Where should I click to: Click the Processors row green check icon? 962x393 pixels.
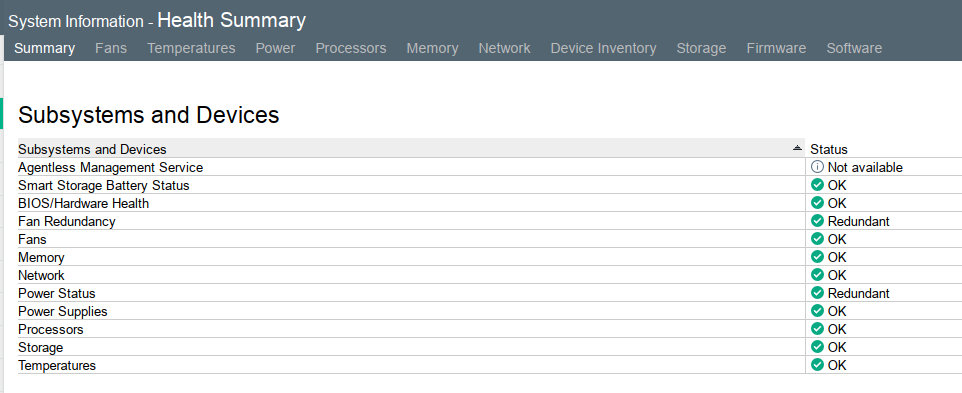point(817,329)
